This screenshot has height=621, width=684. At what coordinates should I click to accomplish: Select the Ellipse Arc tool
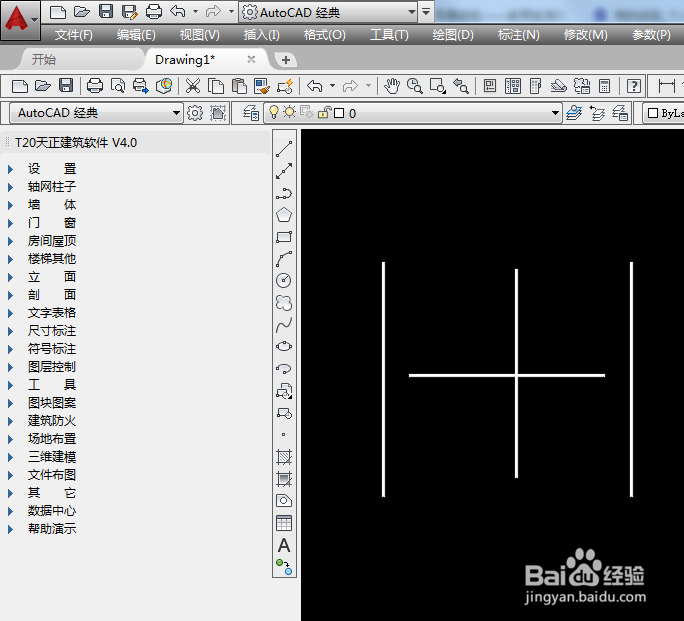pyautogui.click(x=284, y=369)
